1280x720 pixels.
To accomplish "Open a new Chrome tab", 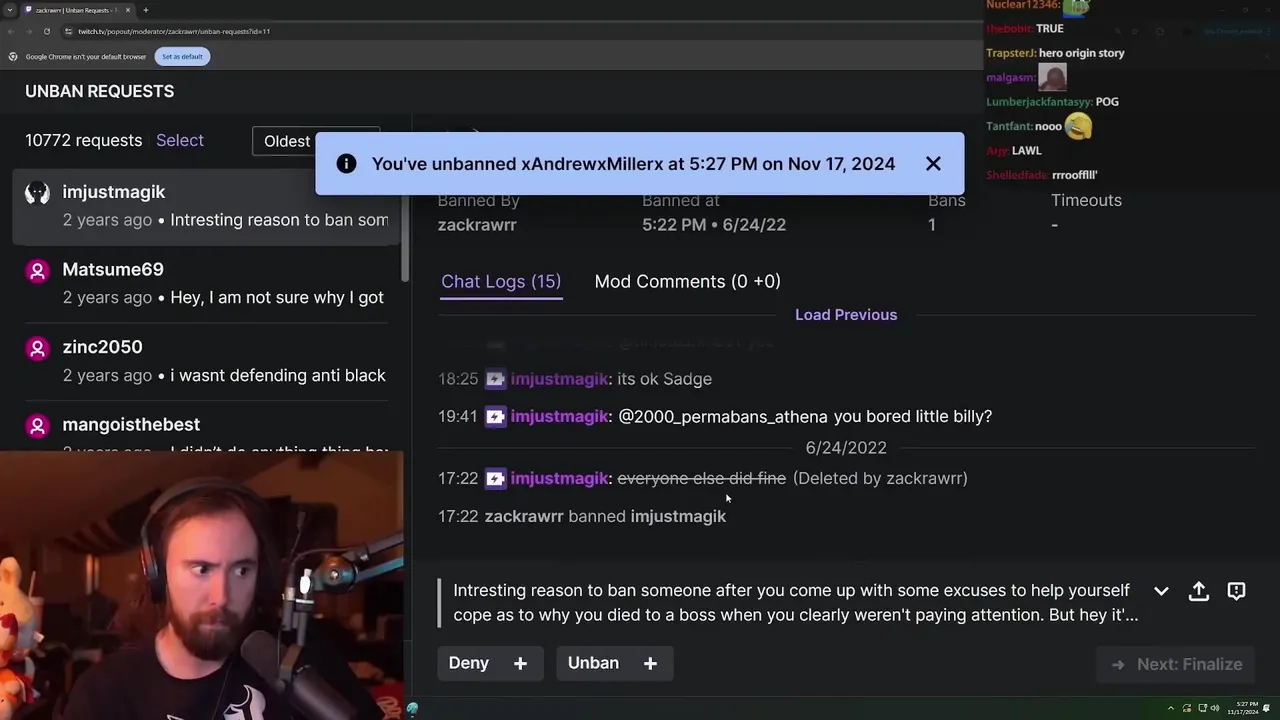I will (x=145, y=10).
